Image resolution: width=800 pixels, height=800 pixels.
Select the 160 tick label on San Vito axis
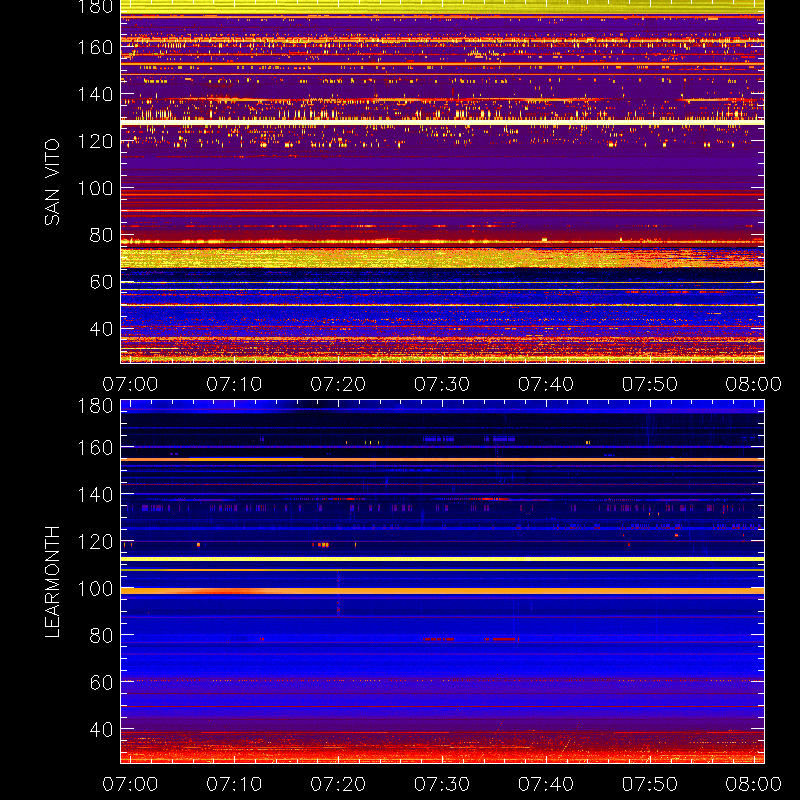click(x=95, y=47)
